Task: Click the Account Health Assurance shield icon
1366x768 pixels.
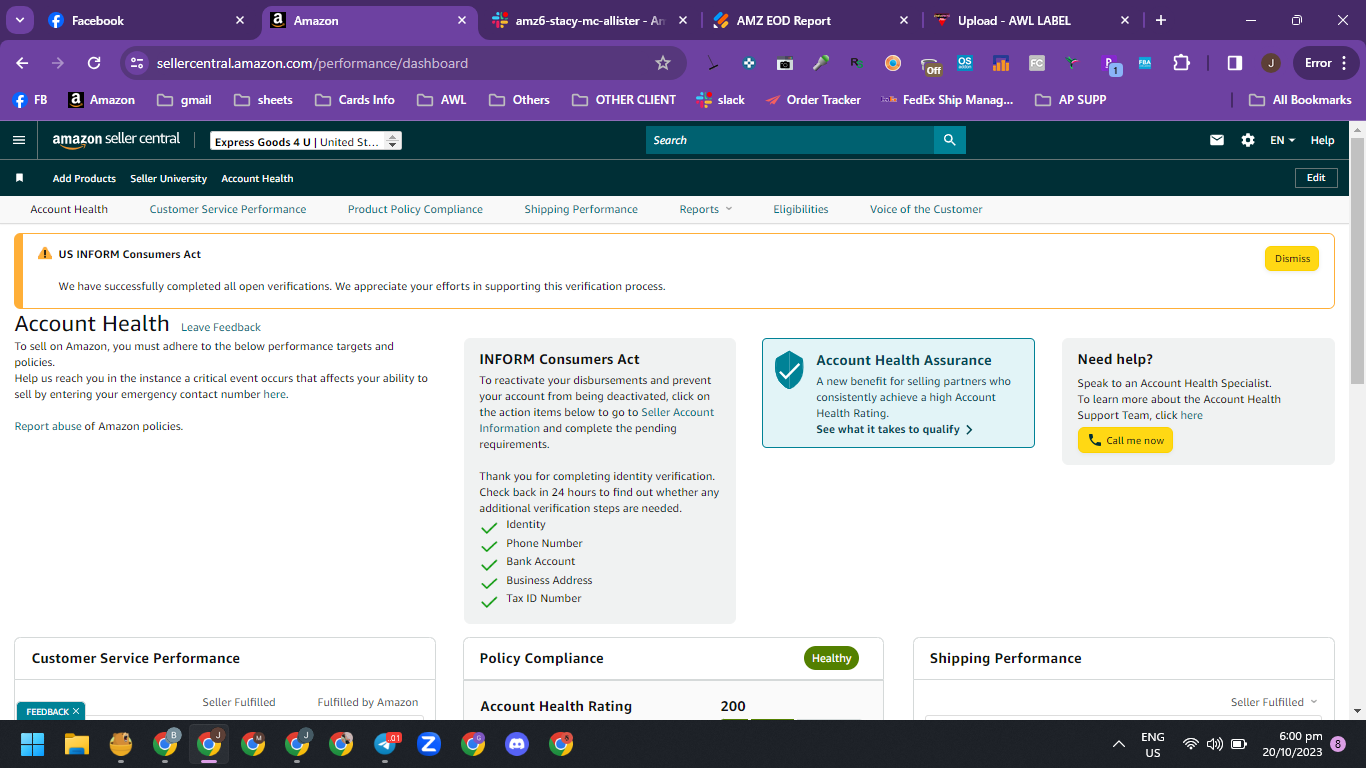Action: pos(789,370)
